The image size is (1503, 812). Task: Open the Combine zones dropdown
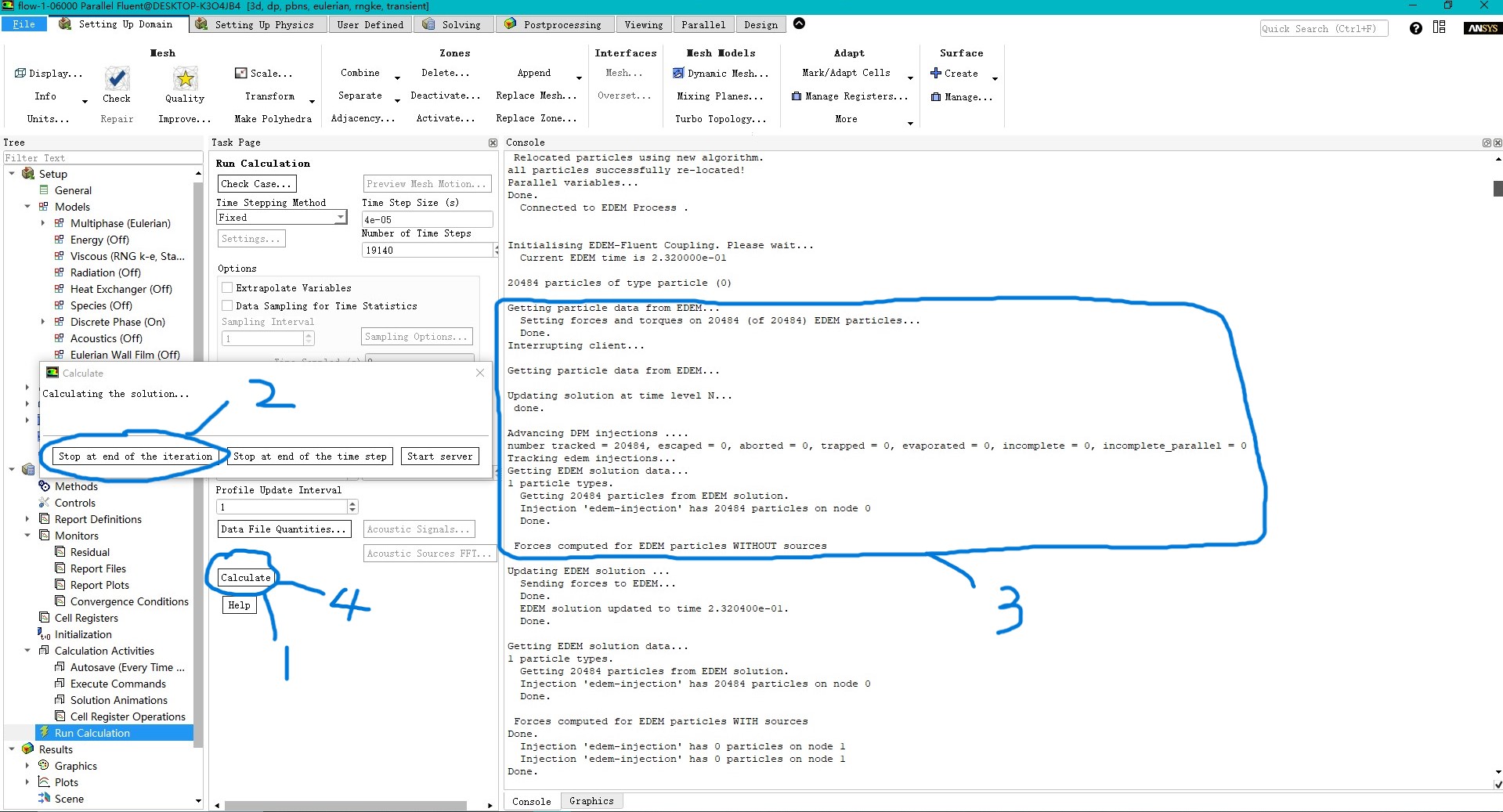(x=397, y=78)
